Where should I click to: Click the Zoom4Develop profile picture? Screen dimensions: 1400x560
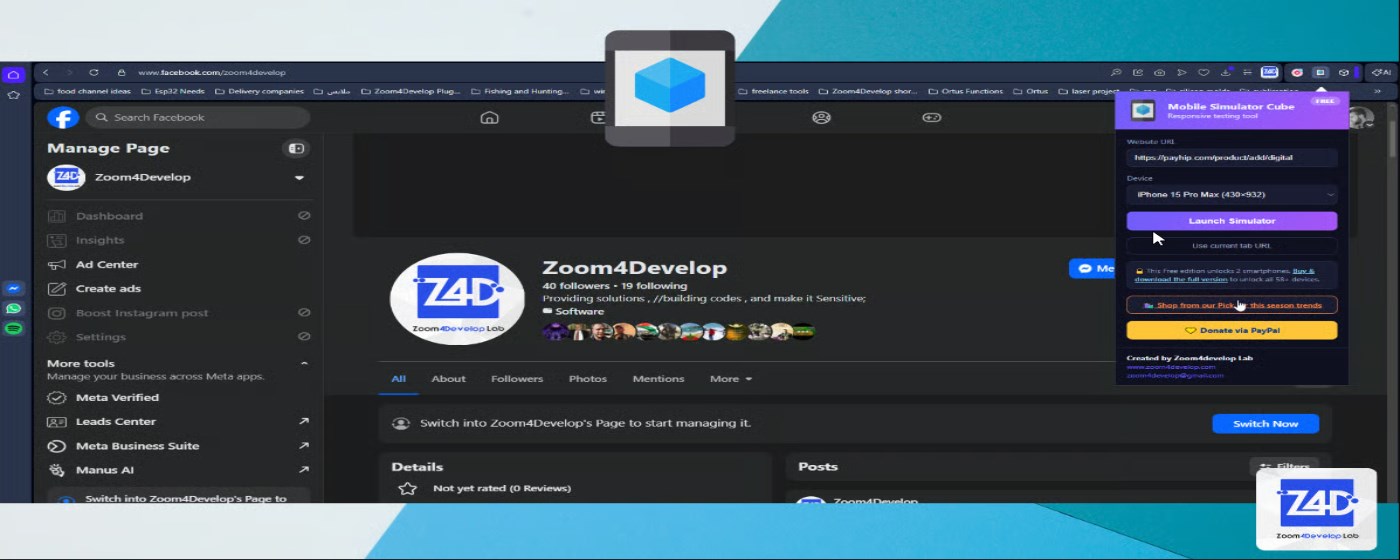(457, 299)
